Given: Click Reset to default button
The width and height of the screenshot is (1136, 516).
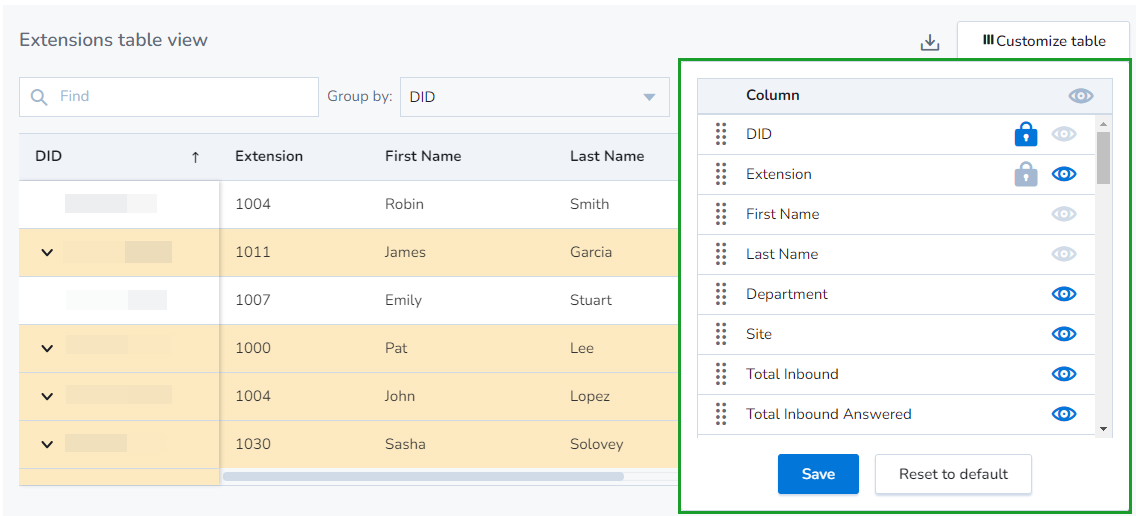Looking at the screenshot, I should 953,474.
